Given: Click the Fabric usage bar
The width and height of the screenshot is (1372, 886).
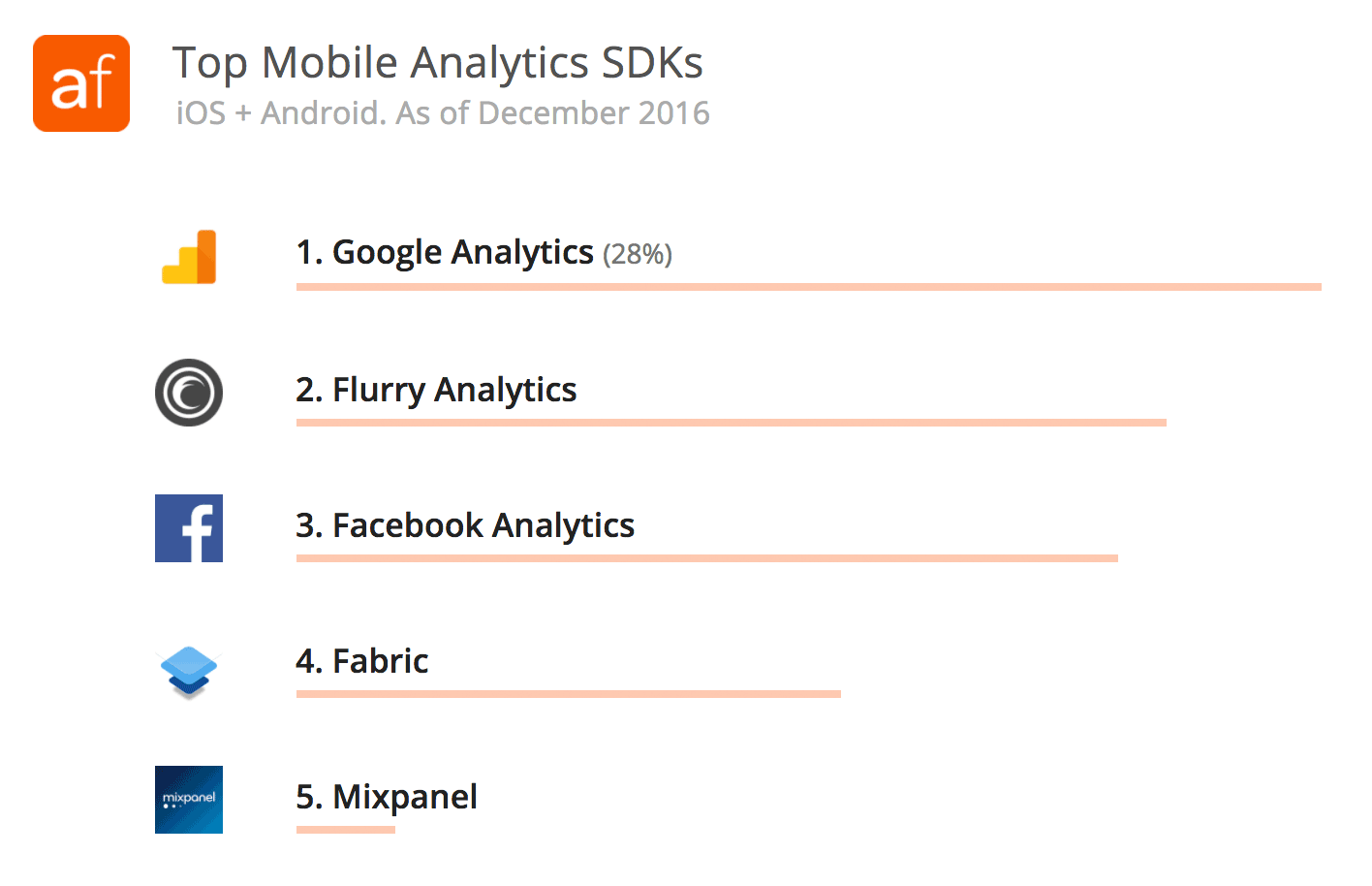Looking at the screenshot, I should coord(569,694).
